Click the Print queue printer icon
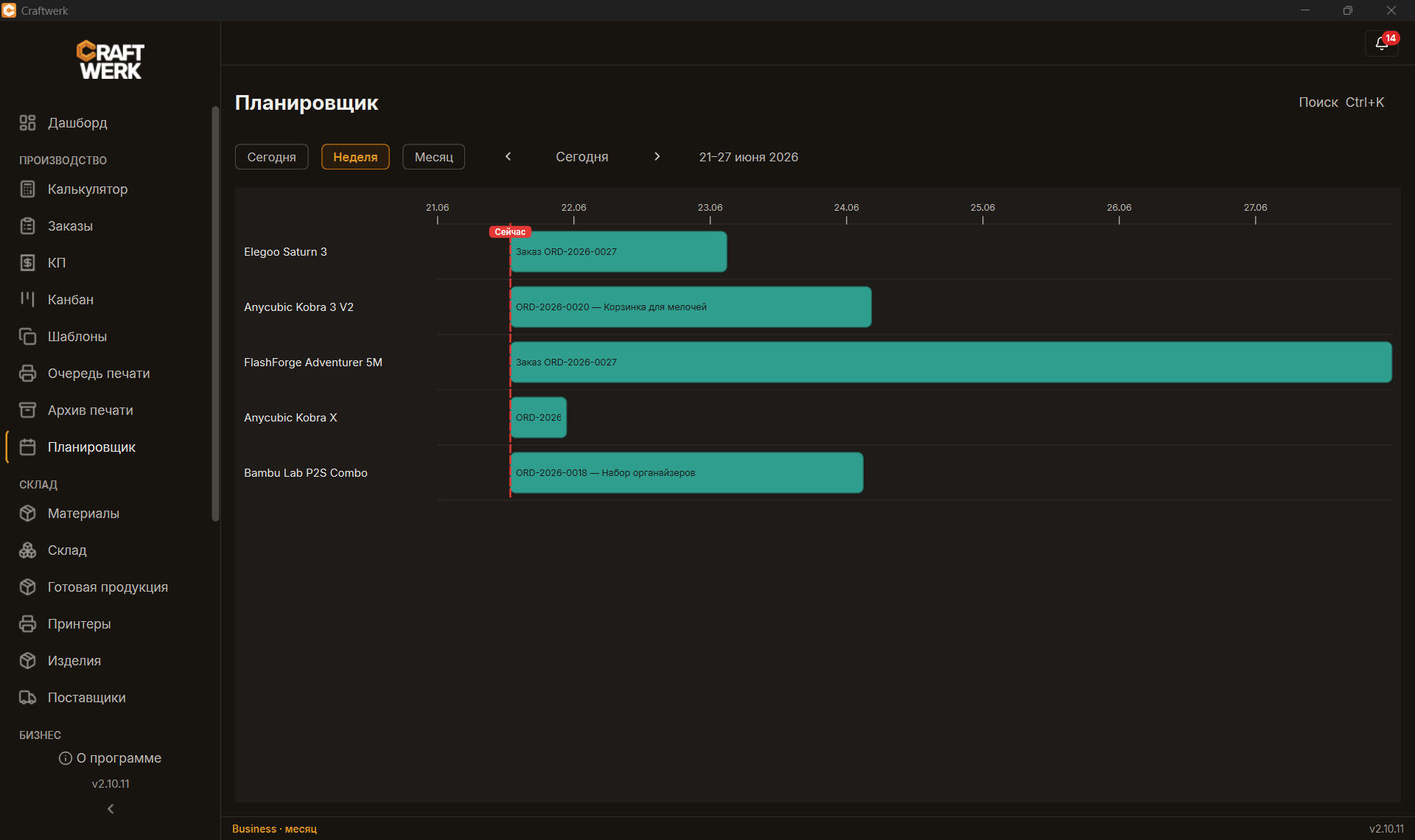The height and width of the screenshot is (840, 1415). point(27,374)
